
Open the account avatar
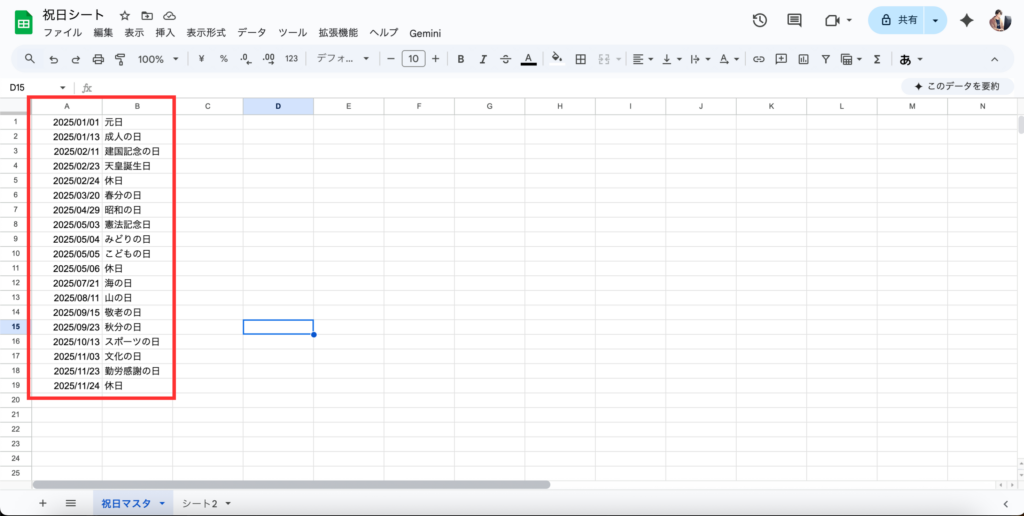(1000, 20)
